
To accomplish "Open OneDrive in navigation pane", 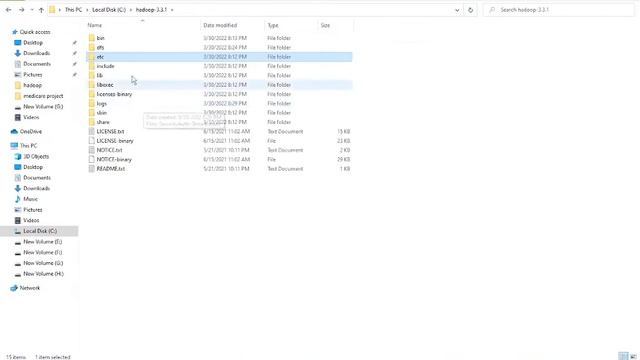I will pyautogui.click(x=31, y=131).
